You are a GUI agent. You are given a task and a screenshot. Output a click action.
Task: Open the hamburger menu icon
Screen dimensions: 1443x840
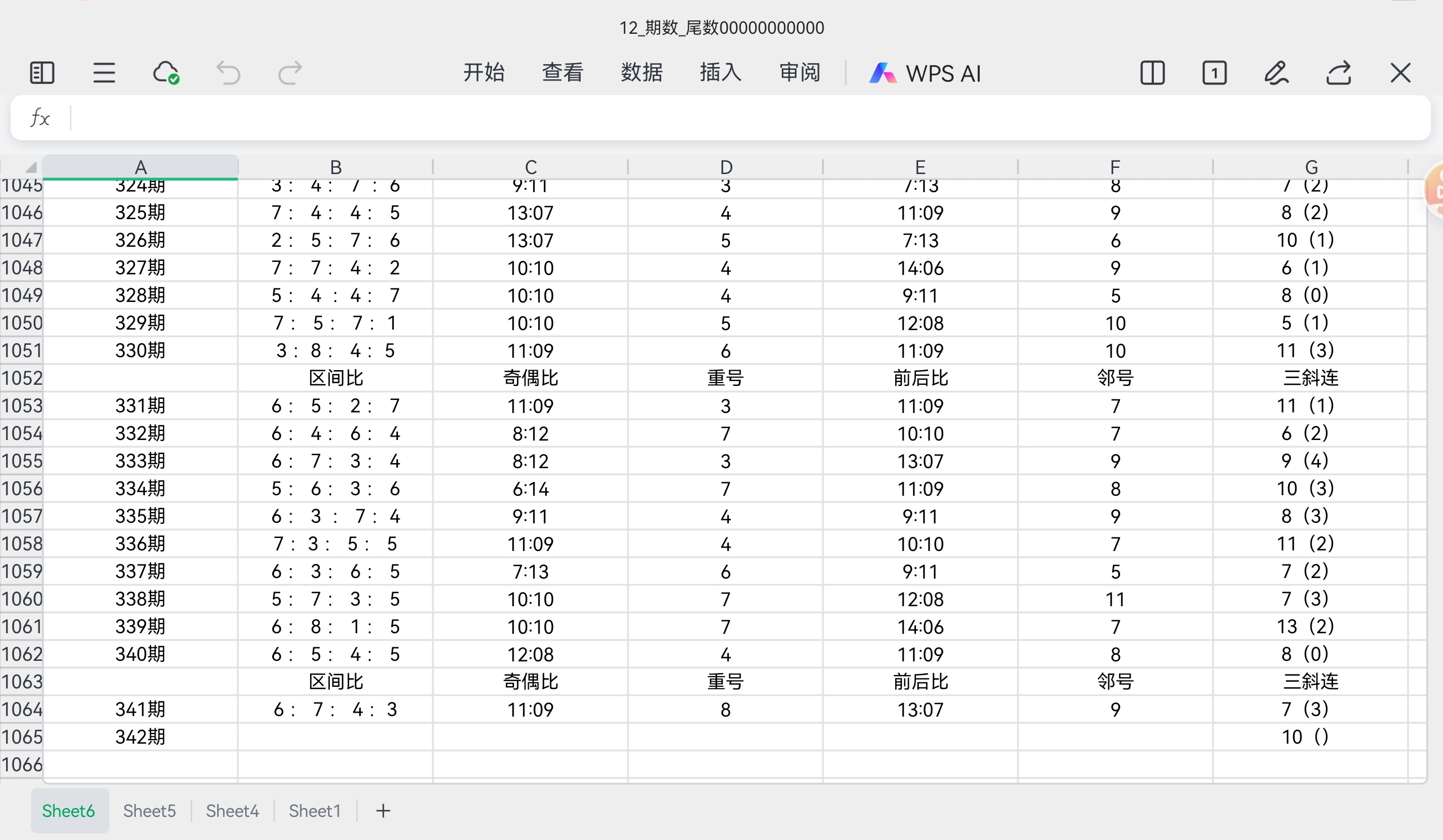tap(104, 73)
